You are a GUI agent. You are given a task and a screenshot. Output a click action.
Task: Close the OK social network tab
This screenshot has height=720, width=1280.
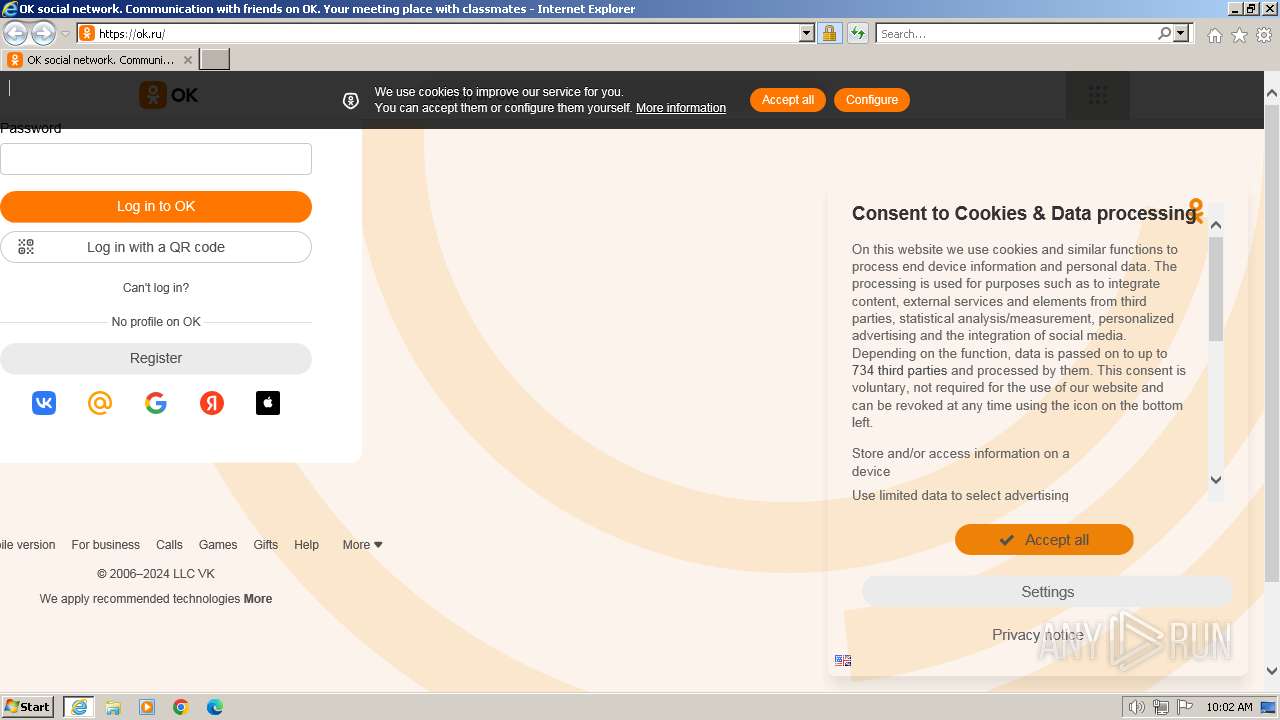[x=187, y=60]
